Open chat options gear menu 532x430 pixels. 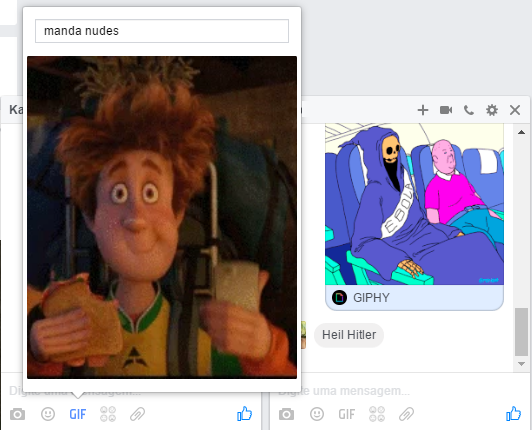(492, 110)
